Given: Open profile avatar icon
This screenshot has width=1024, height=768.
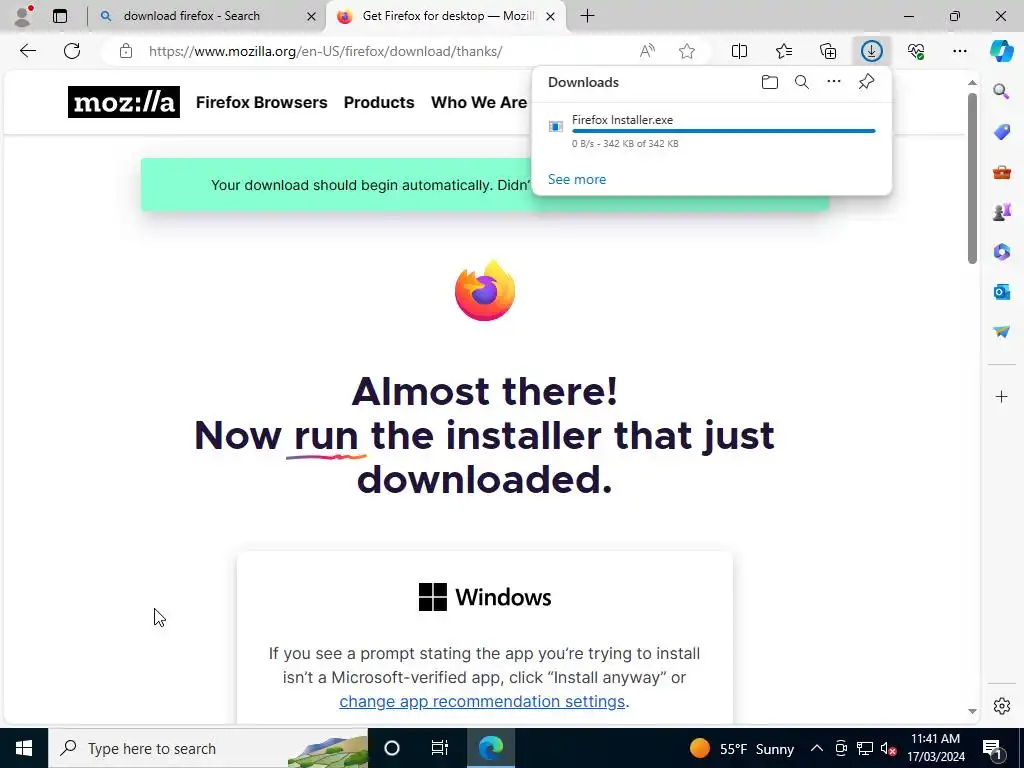Looking at the screenshot, I should pos(24,16).
